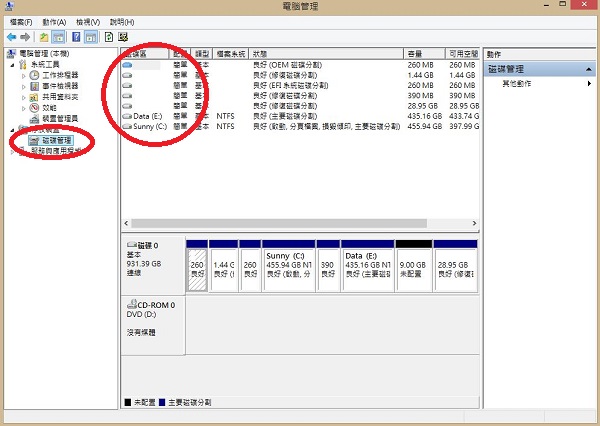Select 磁碟管理 in the left tree
The width and height of the screenshot is (600, 426).
(56, 141)
